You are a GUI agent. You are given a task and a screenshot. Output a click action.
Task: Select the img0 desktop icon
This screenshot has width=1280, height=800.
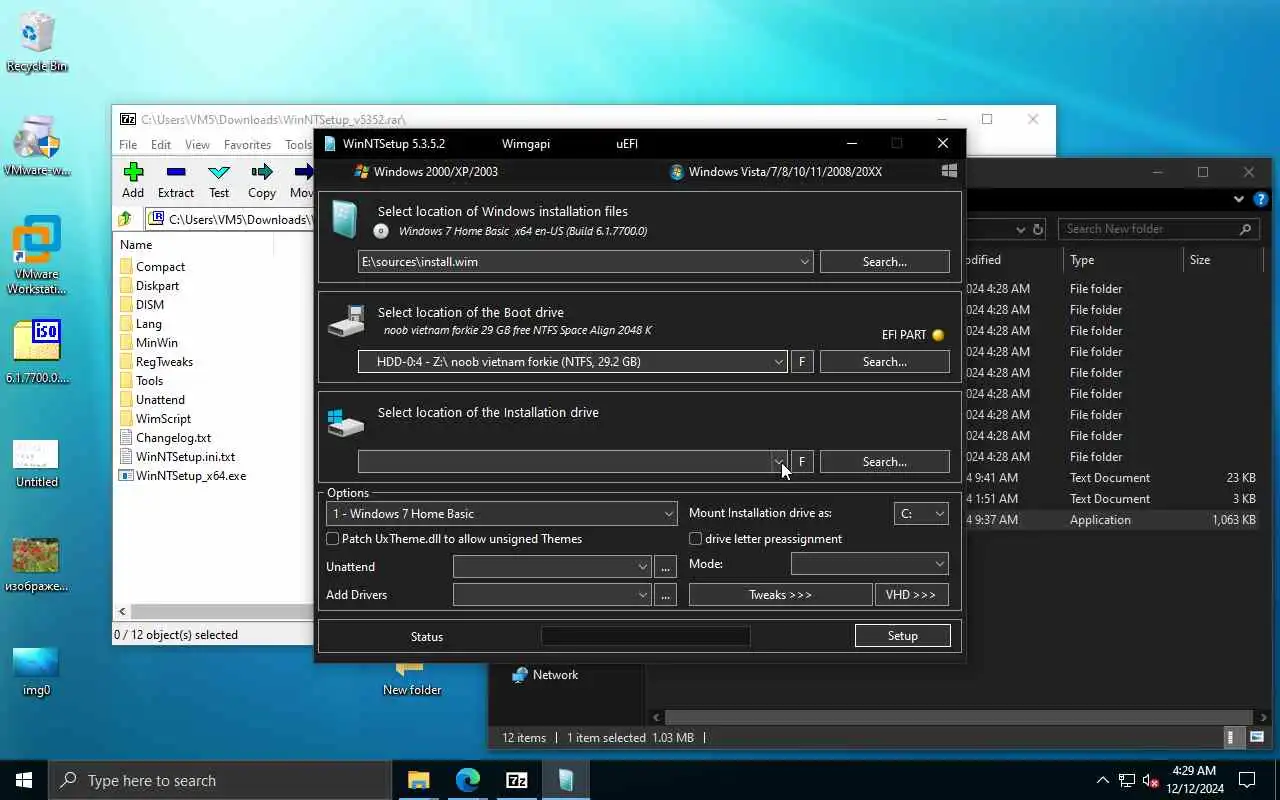click(36, 671)
